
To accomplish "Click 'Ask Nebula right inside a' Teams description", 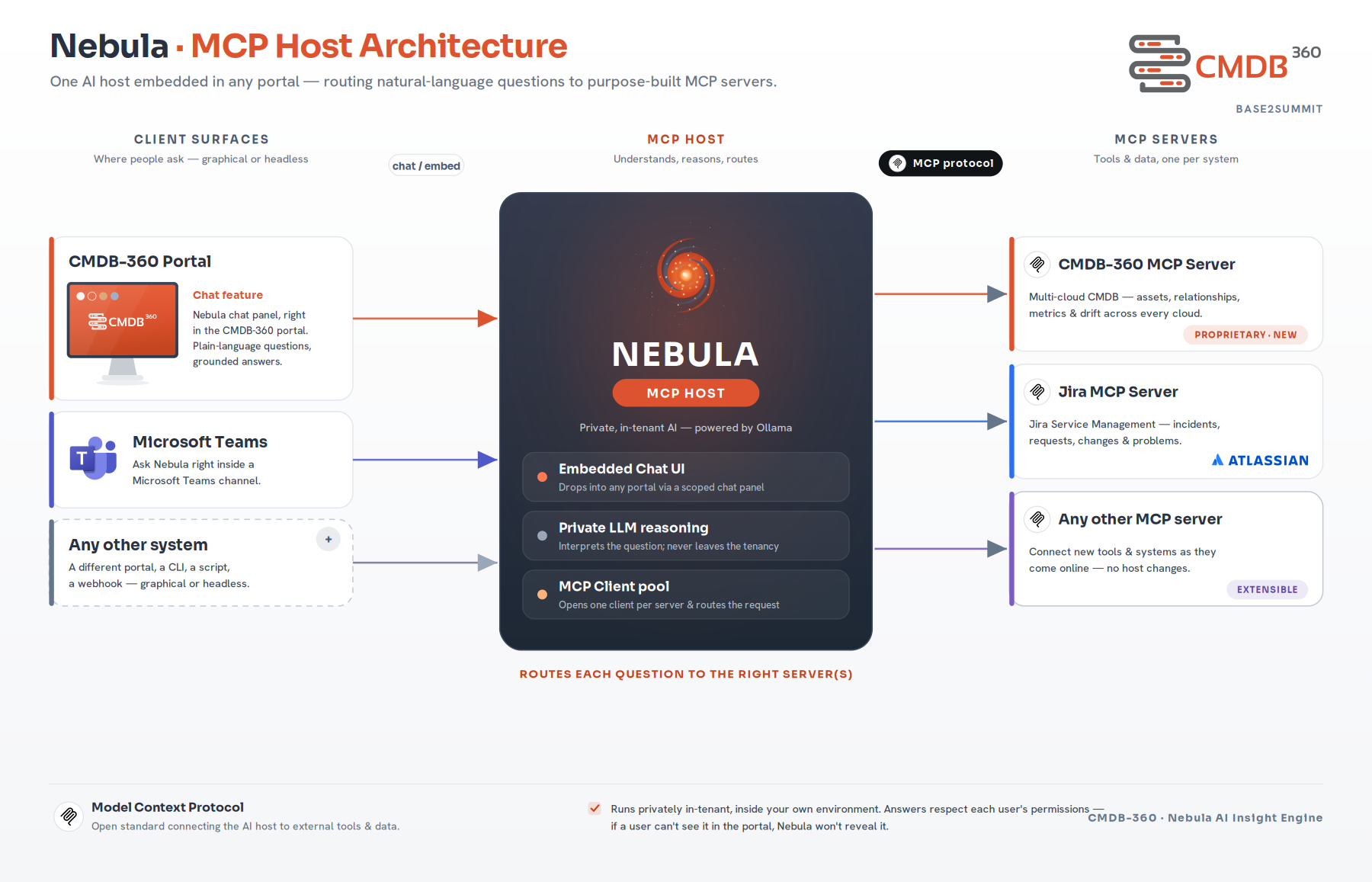I will (x=194, y=464).
